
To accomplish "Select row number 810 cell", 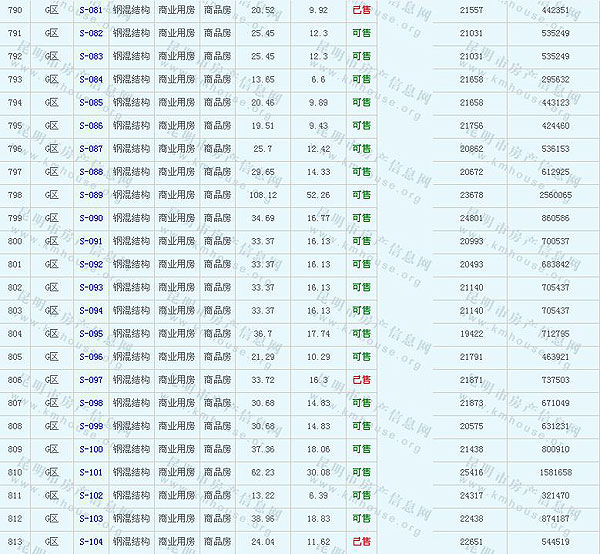I will [14, 473].
